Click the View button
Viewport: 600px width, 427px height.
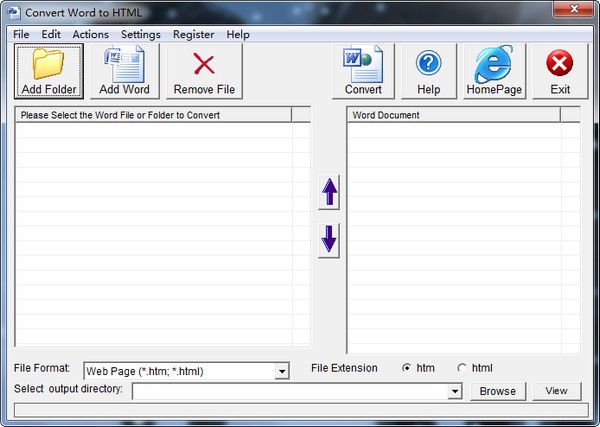pyautogui.click(x=557, y=391)
